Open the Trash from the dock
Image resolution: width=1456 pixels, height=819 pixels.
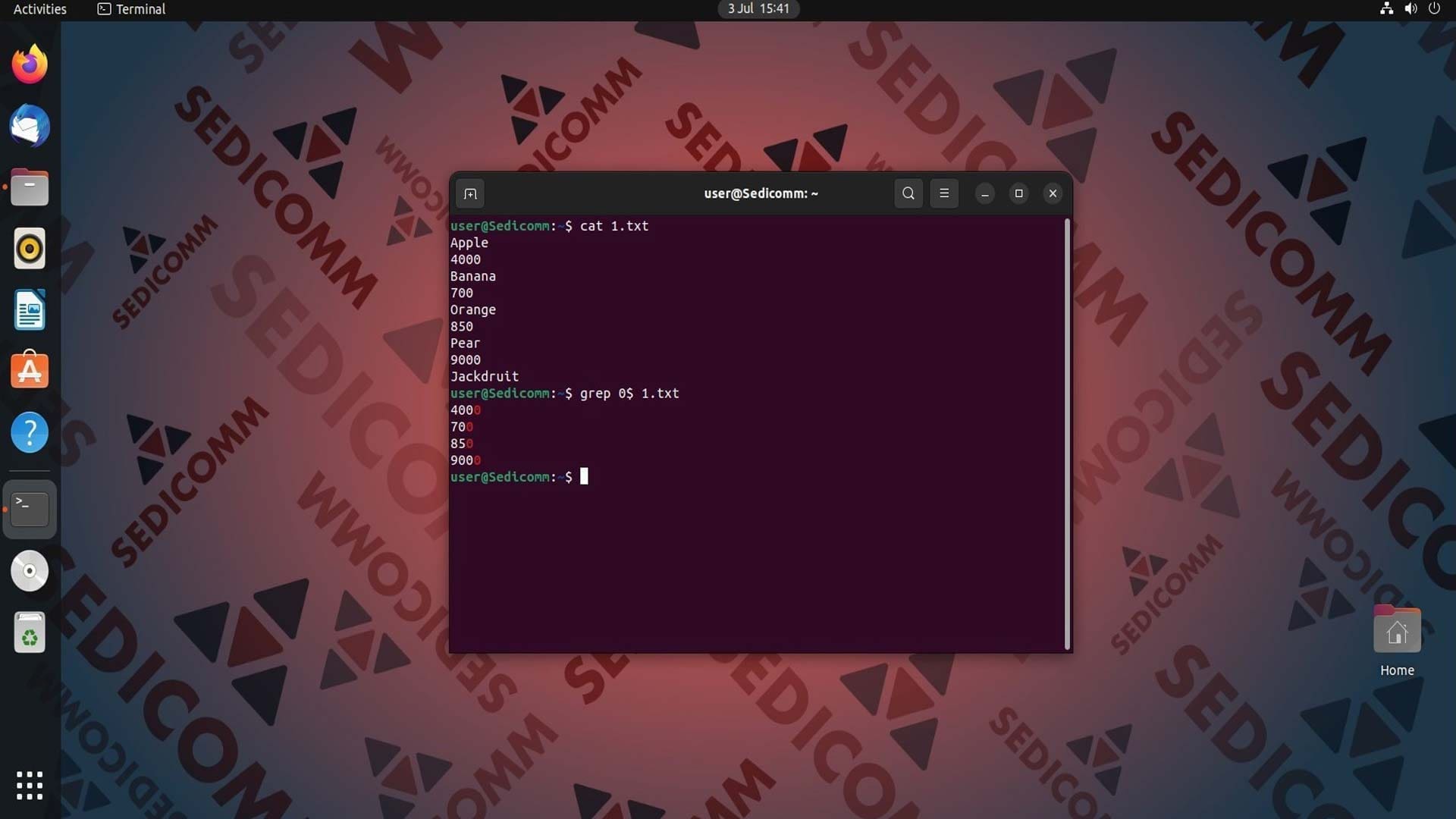coord(30,632)
